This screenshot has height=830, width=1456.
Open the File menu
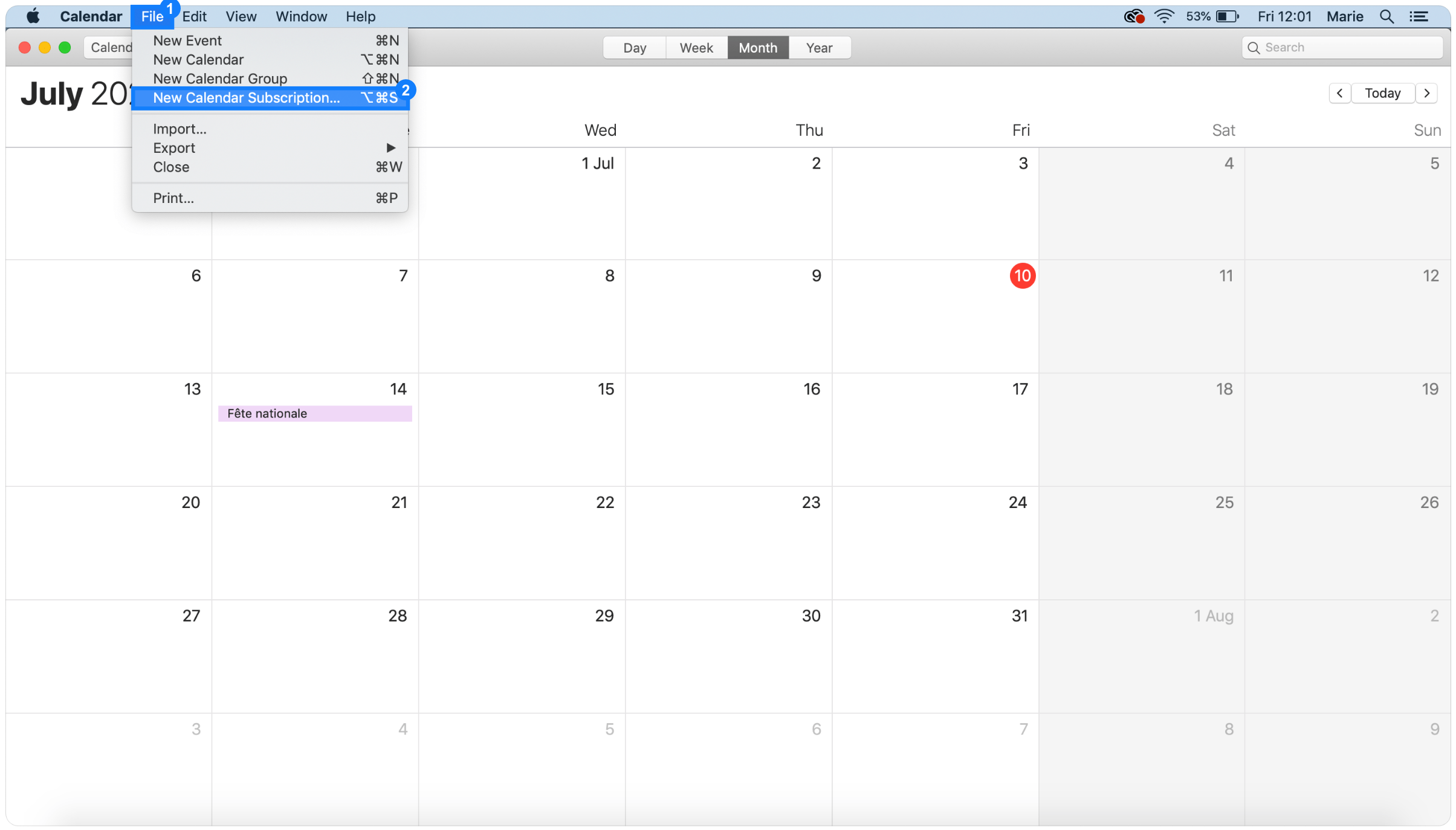pos(152,16)
